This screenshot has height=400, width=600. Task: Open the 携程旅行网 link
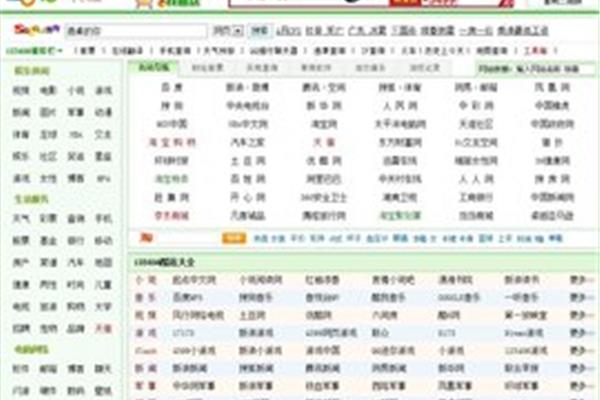point(324,216)
